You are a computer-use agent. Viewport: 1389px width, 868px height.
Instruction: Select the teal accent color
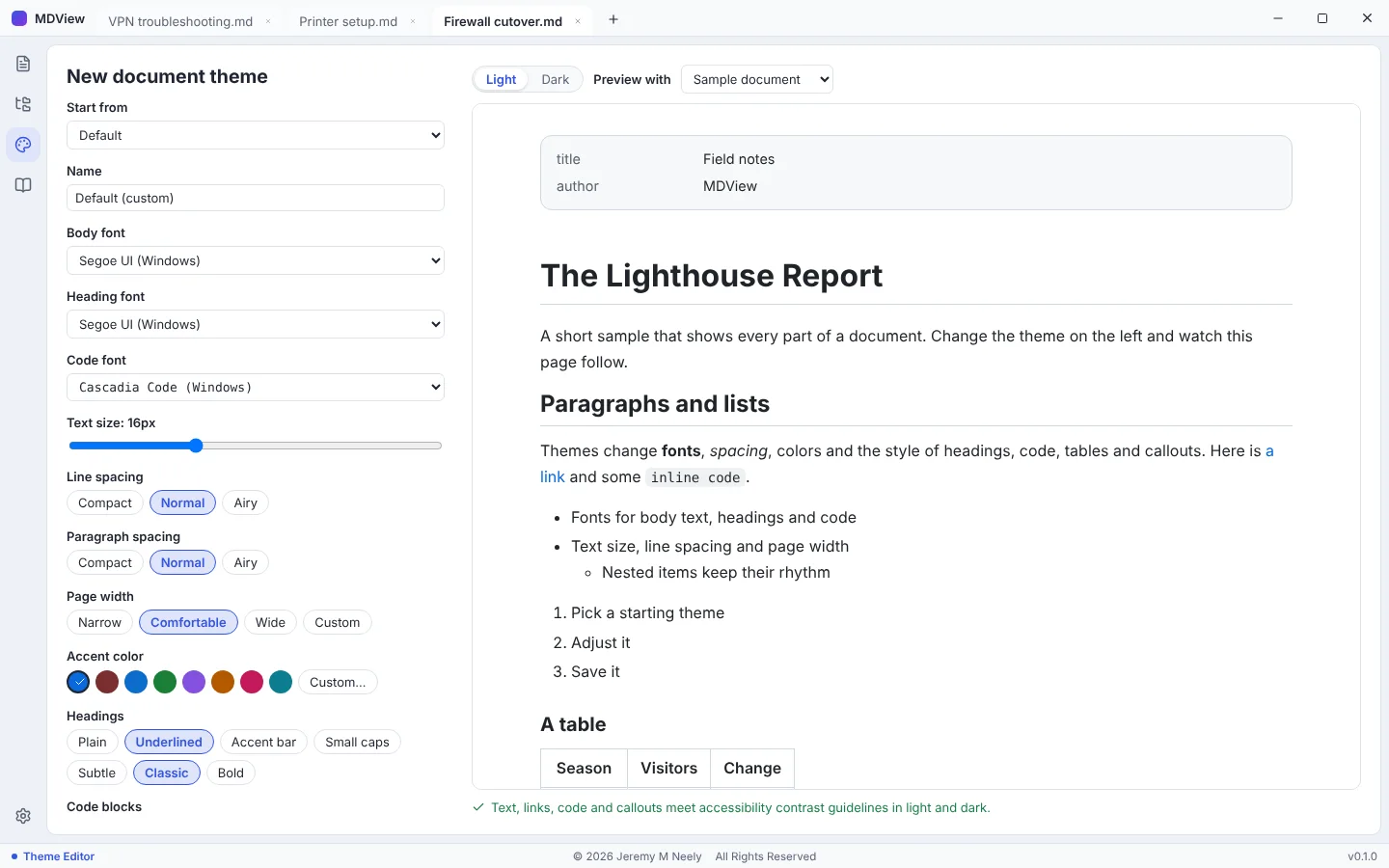281,682
